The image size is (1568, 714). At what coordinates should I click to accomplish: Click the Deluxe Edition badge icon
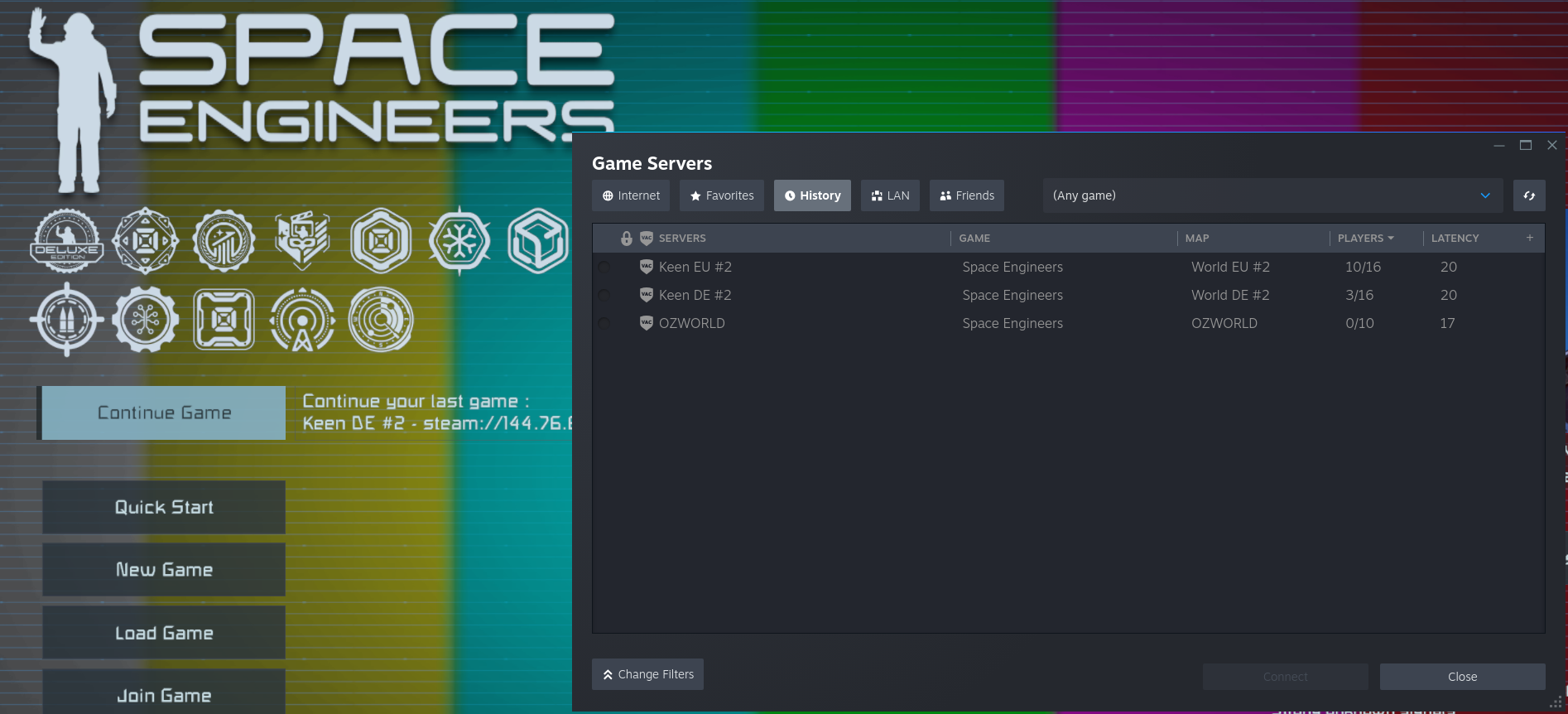(x=67, y=241)
